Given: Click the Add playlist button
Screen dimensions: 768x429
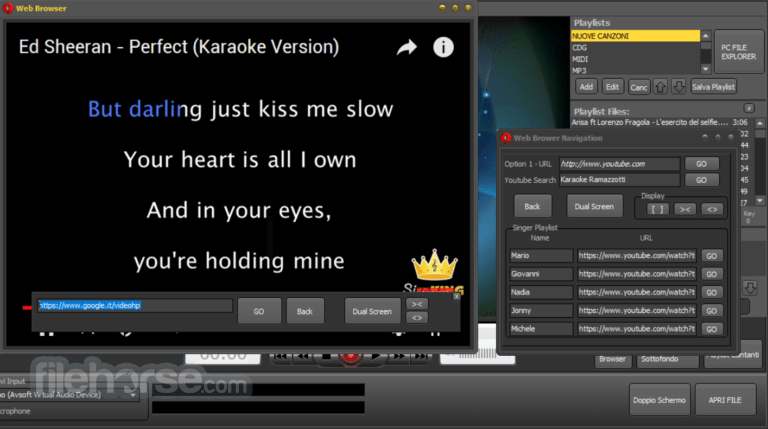Looking at the screenshot, I should tap(586, 87).
